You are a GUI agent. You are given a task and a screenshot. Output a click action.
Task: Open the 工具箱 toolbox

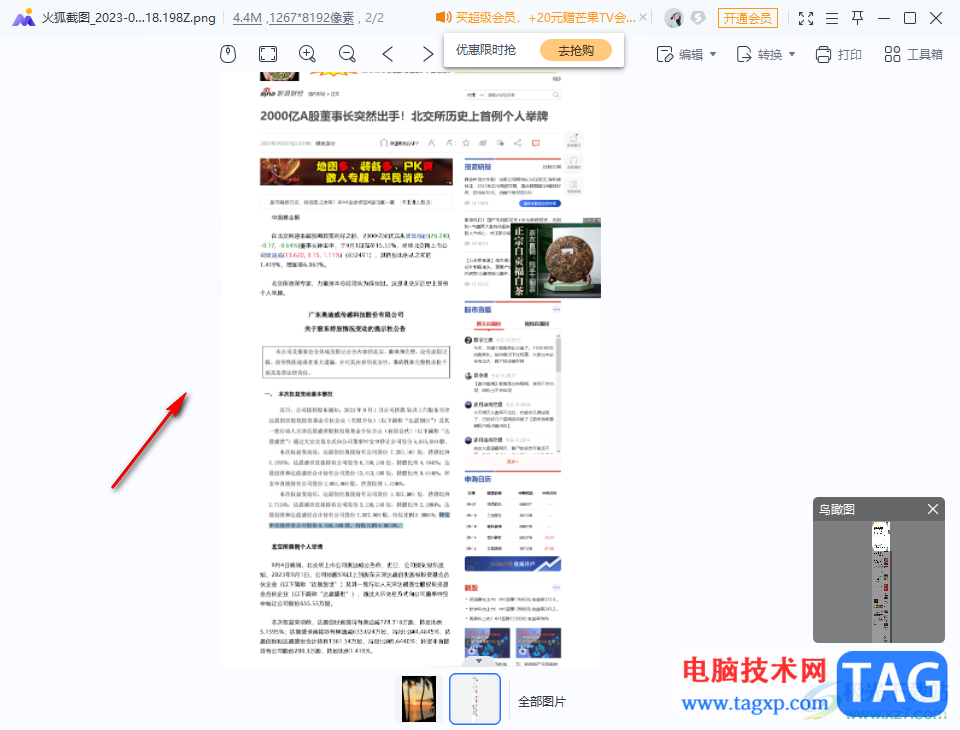tap(913, 55)
